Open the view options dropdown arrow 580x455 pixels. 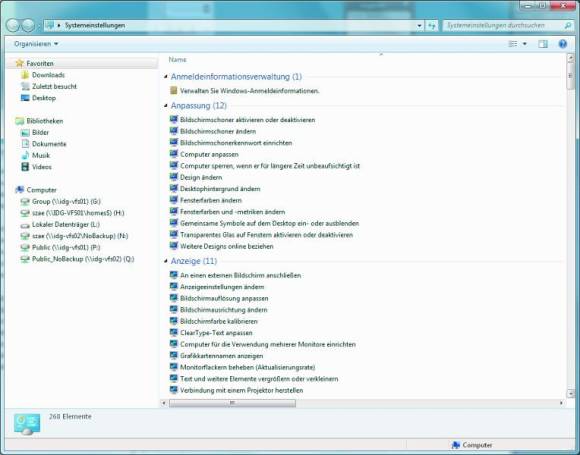525,44
